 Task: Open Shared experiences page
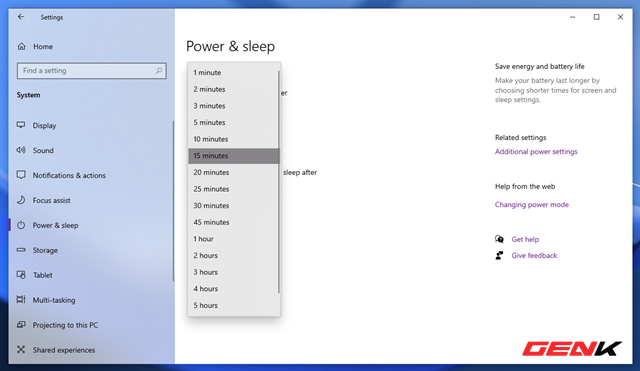[64, 350]
